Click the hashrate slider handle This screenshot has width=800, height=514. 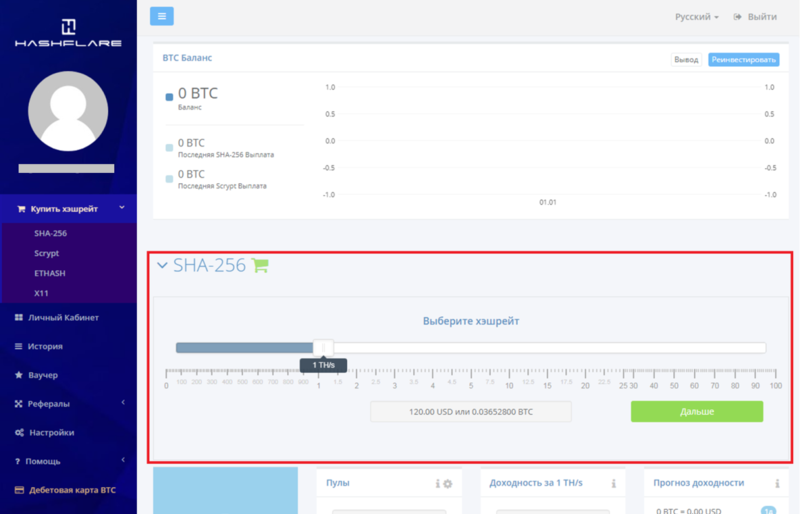[x=323, y=347]
